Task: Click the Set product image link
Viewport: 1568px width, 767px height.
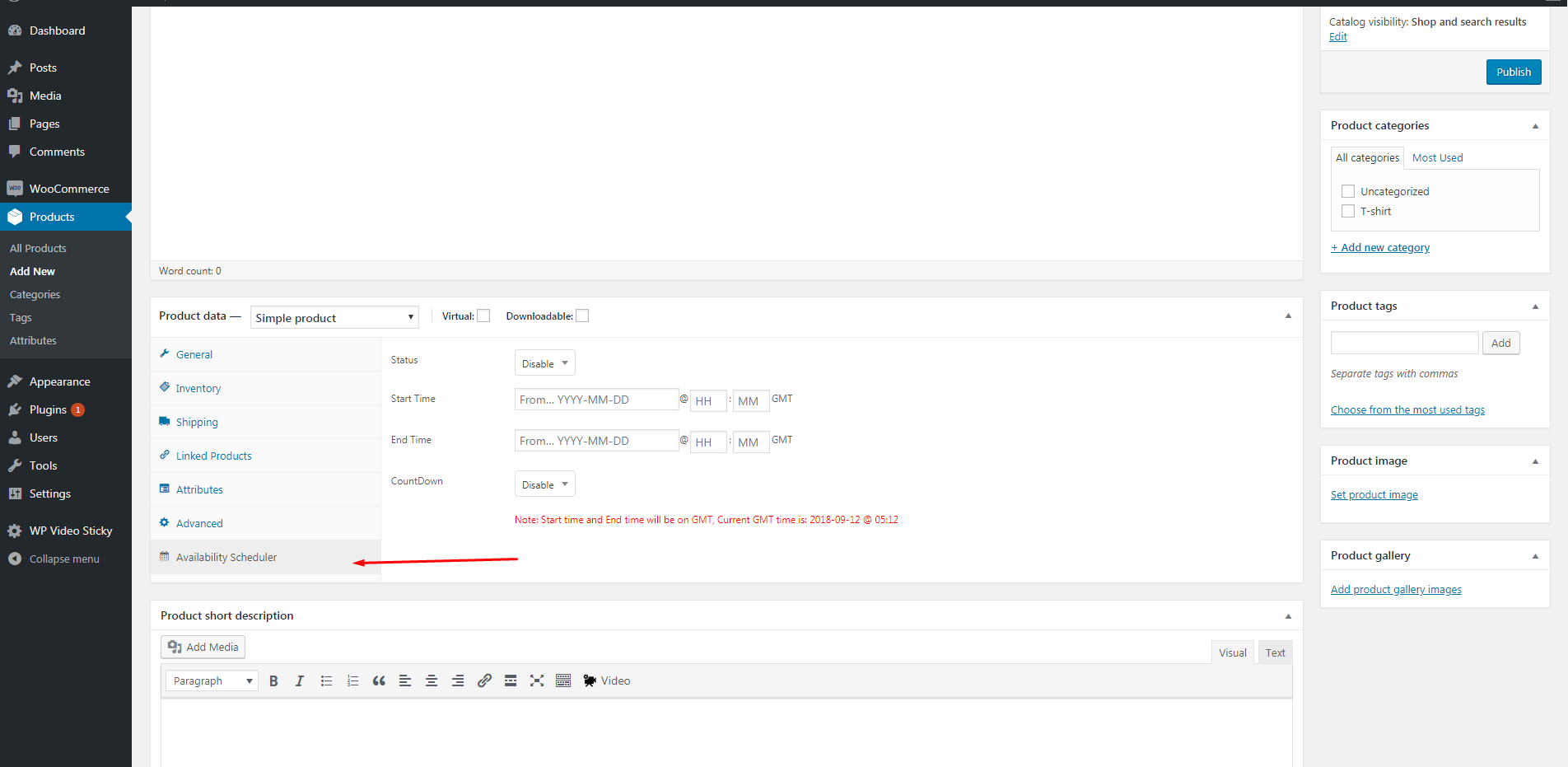Action: tap(1374, 494)
